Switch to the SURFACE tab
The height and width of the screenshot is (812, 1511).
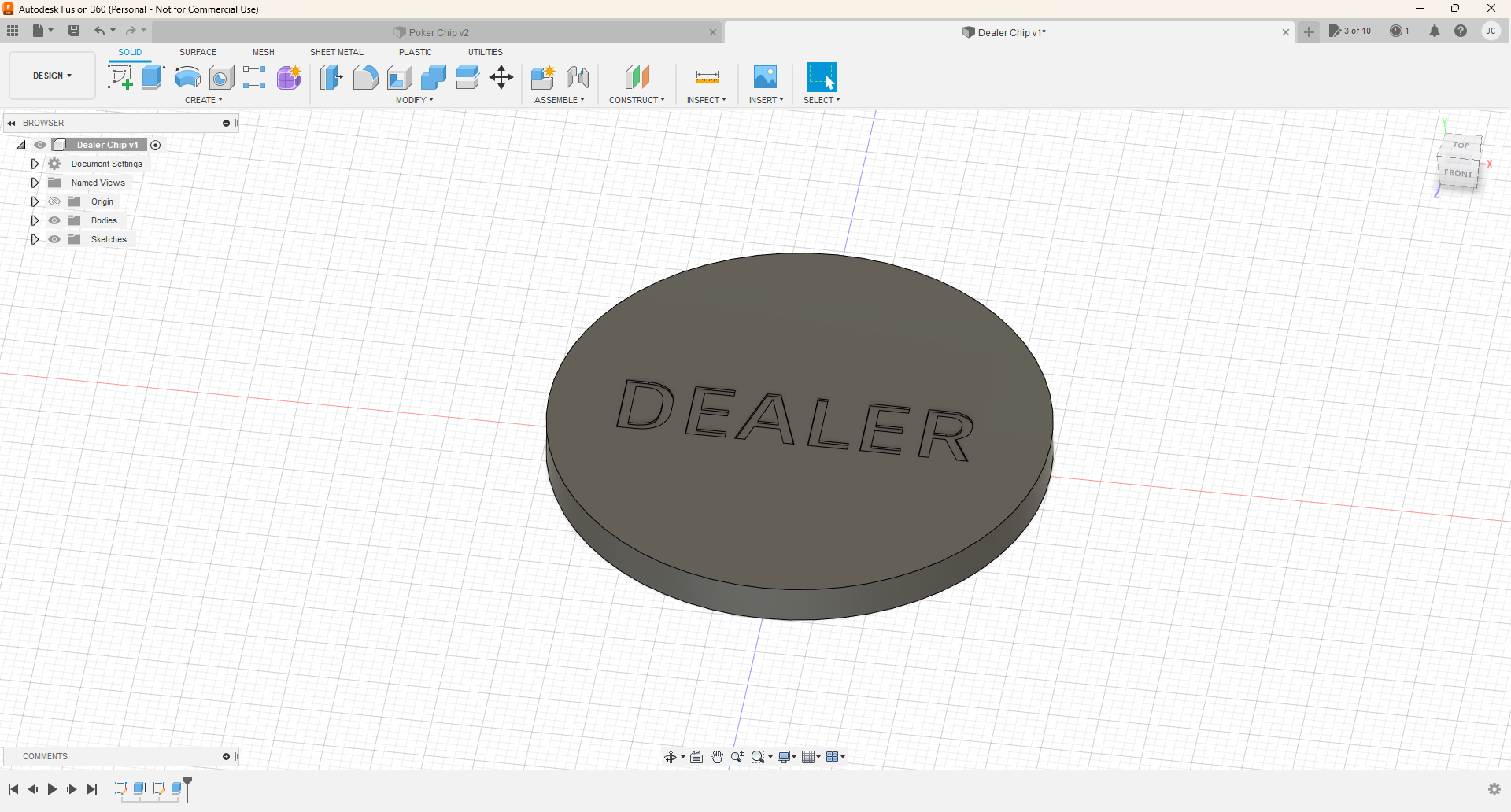198,52
